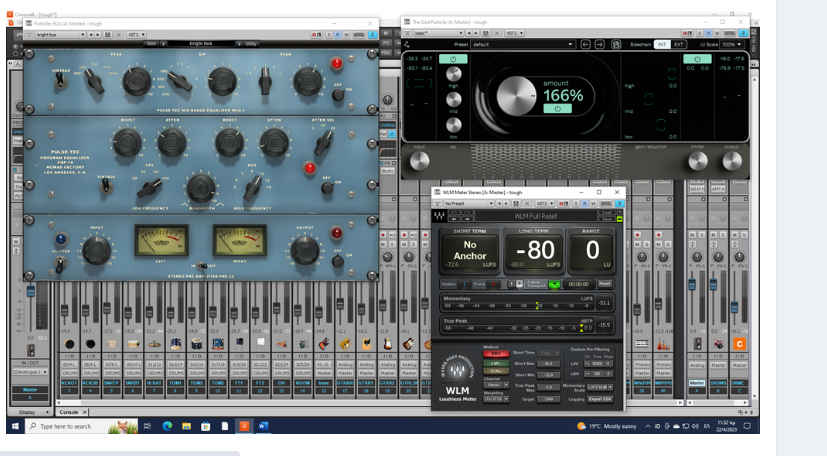The image size is (827, 456).
Task: Toggle the EQP-1A Vintage switch
Action: tap(105, 186)
